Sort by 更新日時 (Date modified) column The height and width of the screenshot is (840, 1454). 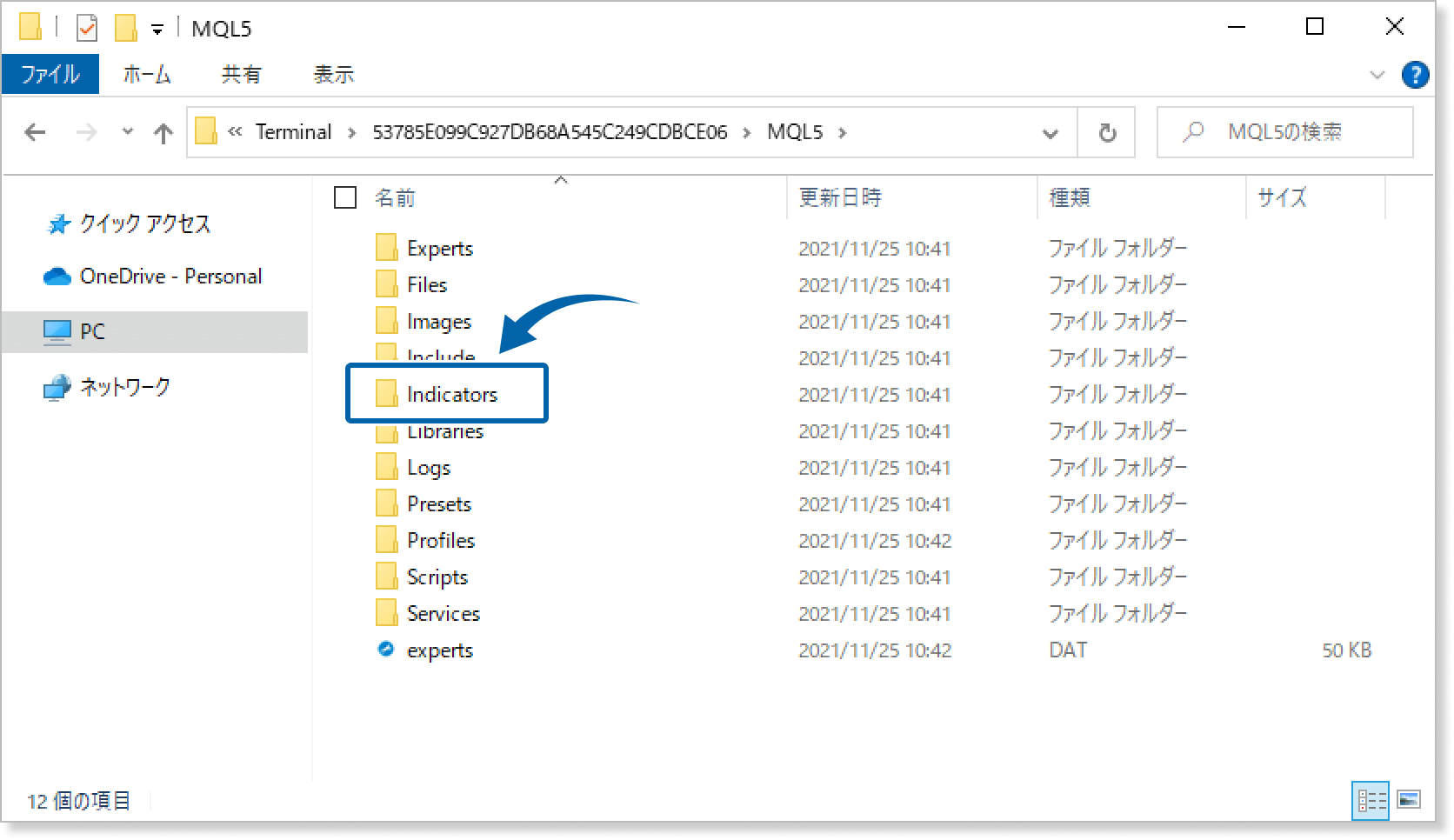[x=840, y=198]
